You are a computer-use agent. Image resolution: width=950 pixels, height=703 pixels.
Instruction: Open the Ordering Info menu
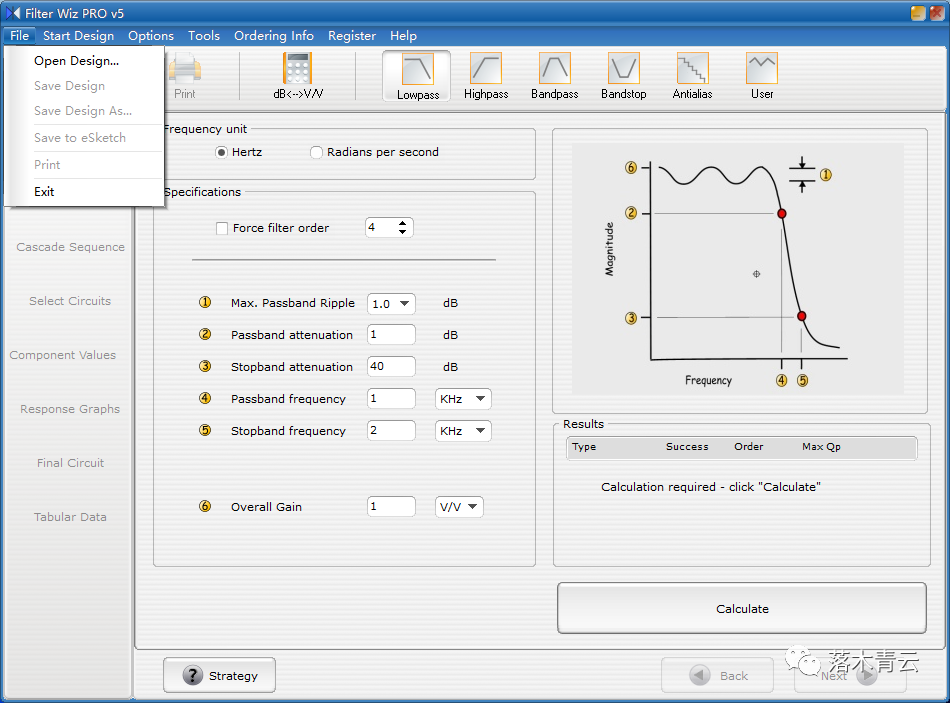(274, 36)
